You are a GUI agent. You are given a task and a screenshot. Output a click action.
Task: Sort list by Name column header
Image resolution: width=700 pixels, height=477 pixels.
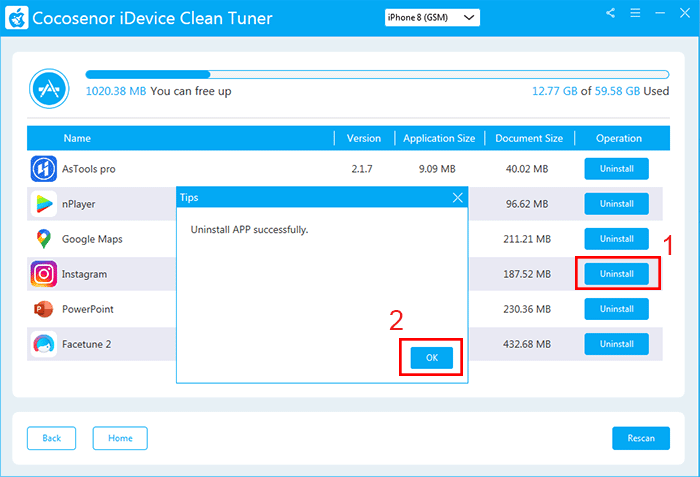pos(77,138)
